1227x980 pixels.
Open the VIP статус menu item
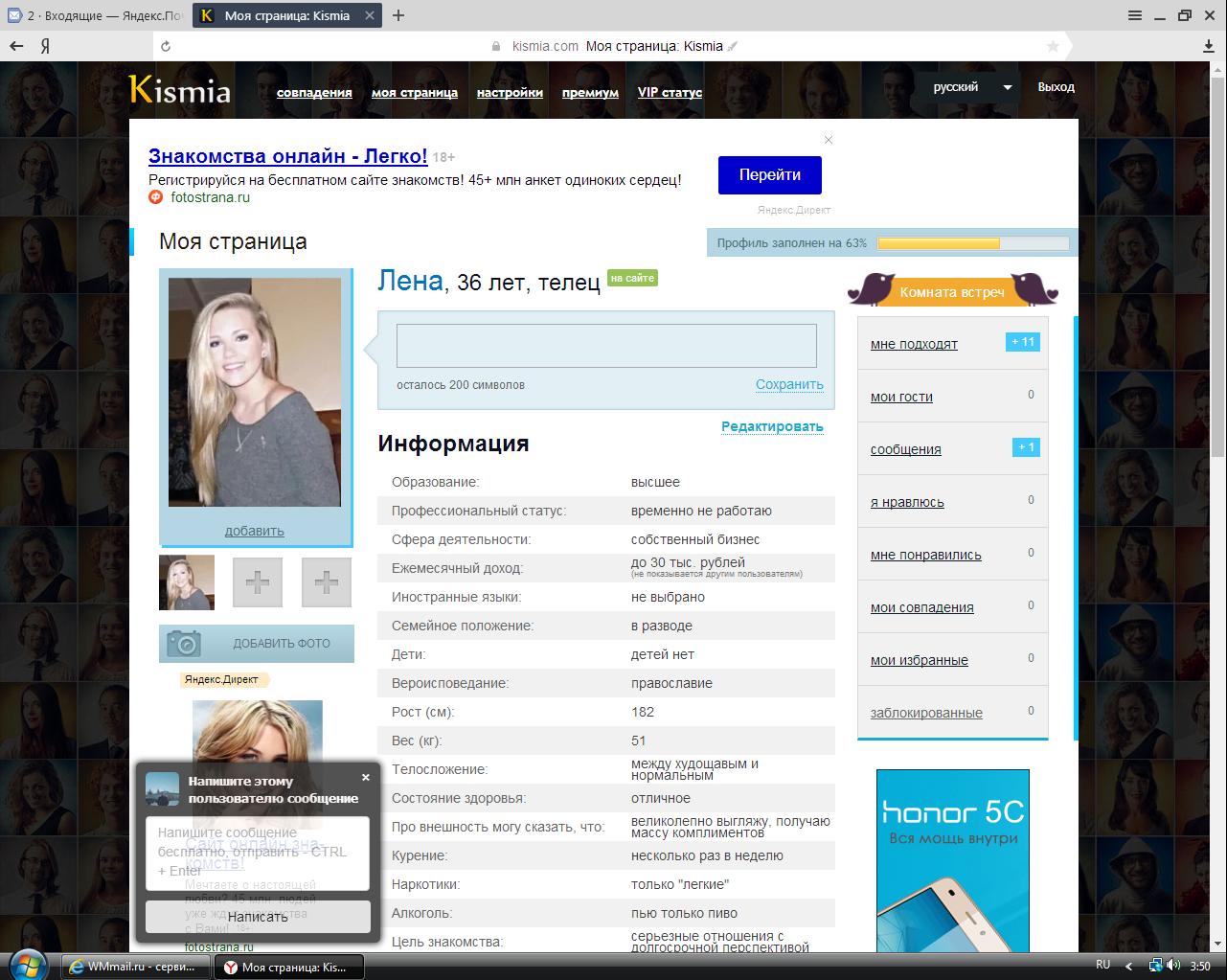pyautogui.click(x=670, y=93)
